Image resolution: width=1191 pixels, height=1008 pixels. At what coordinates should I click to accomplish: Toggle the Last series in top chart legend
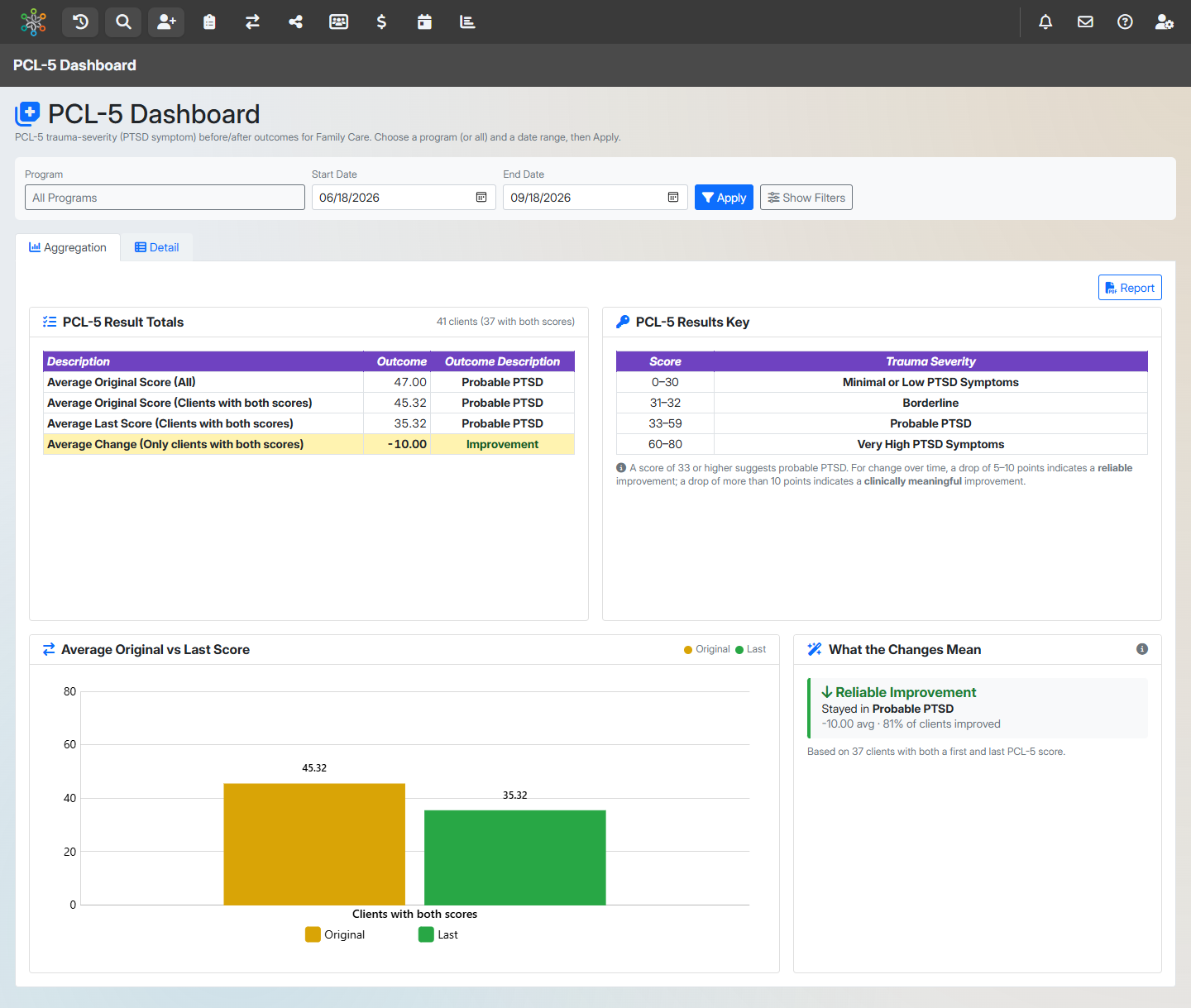(x=751, y=649)
